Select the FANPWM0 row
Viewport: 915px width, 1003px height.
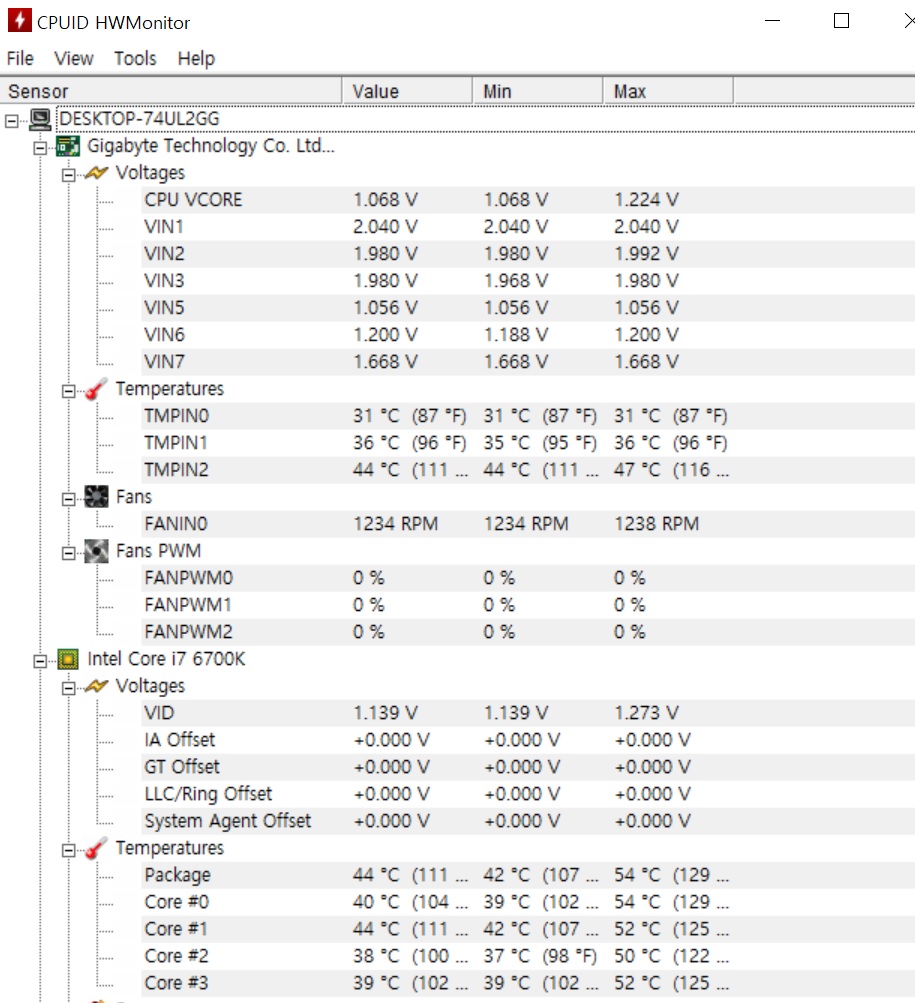pyautogui.click(x=528, y=578)
